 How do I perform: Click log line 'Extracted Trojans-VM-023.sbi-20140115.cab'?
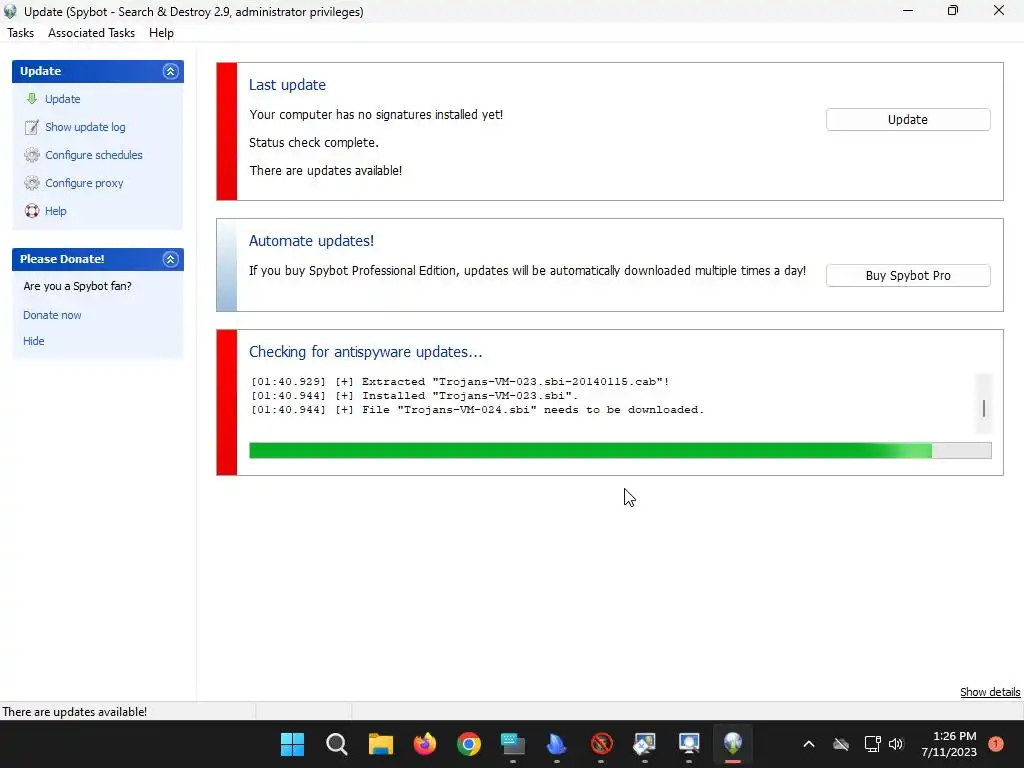coord(460,382)
